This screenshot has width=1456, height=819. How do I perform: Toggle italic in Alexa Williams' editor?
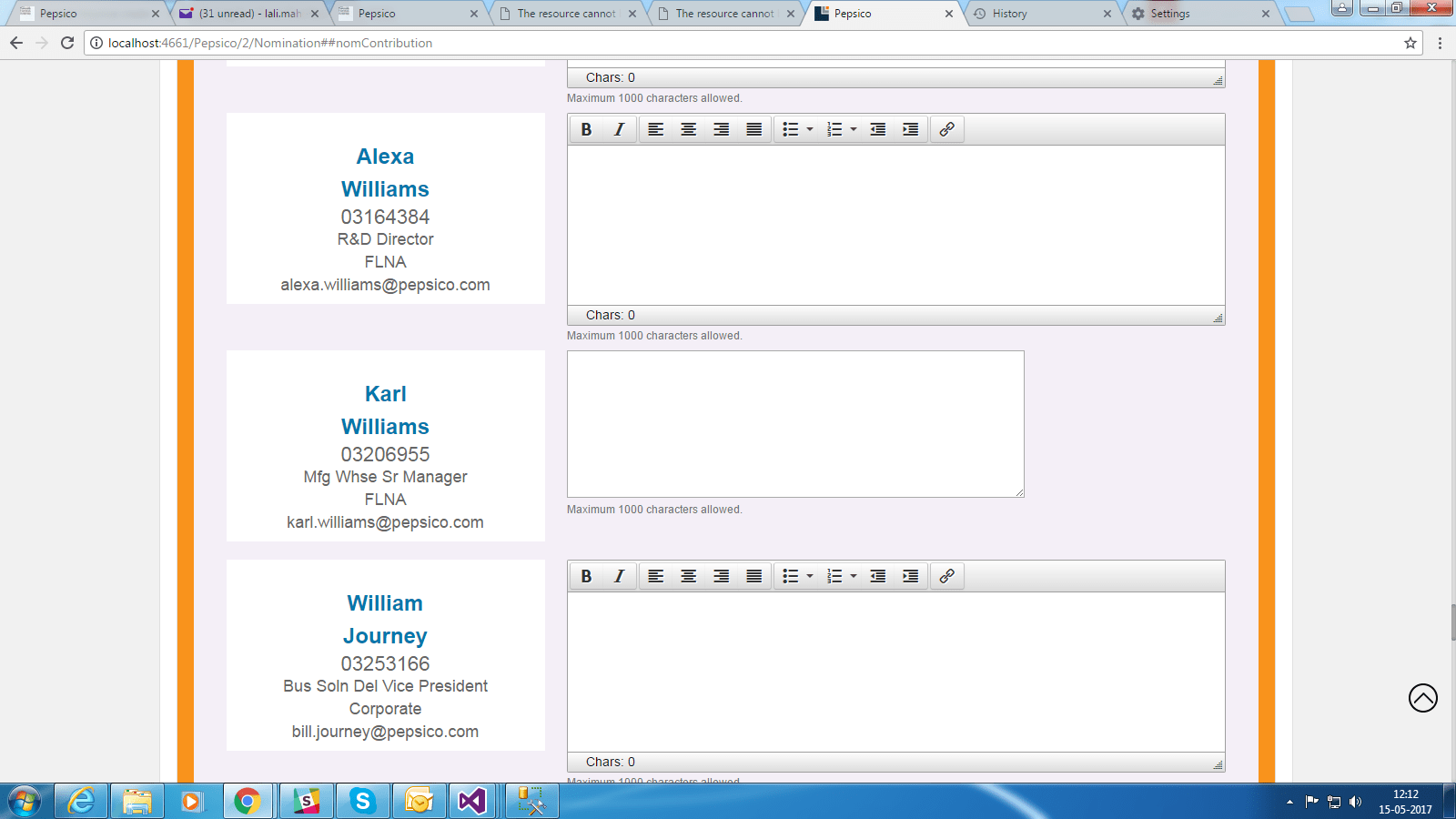620,129
